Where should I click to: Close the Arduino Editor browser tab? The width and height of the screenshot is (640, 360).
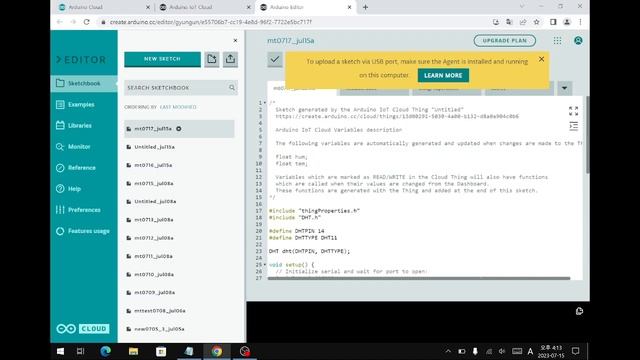tap(349, 7)
